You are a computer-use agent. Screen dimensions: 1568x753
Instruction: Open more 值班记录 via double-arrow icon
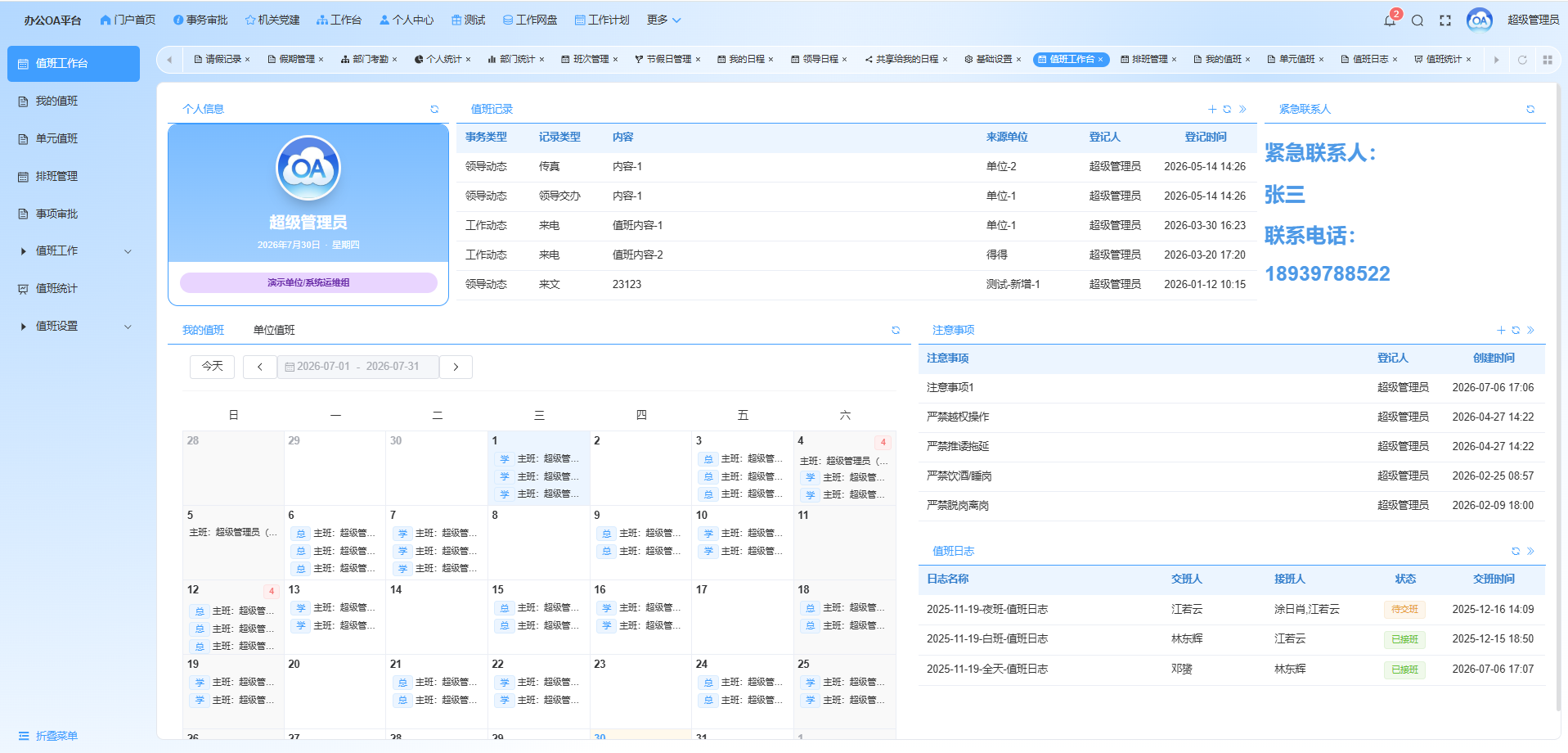point(1242,109)
